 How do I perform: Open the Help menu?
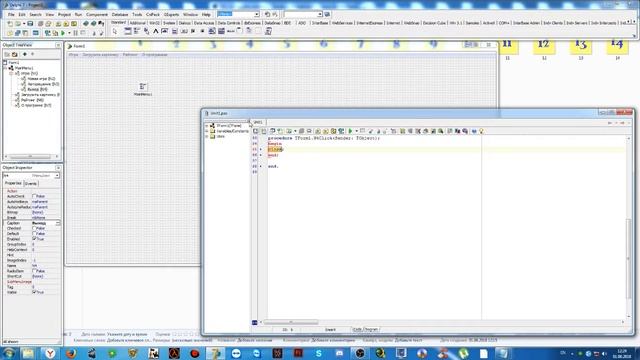[206, 14]
